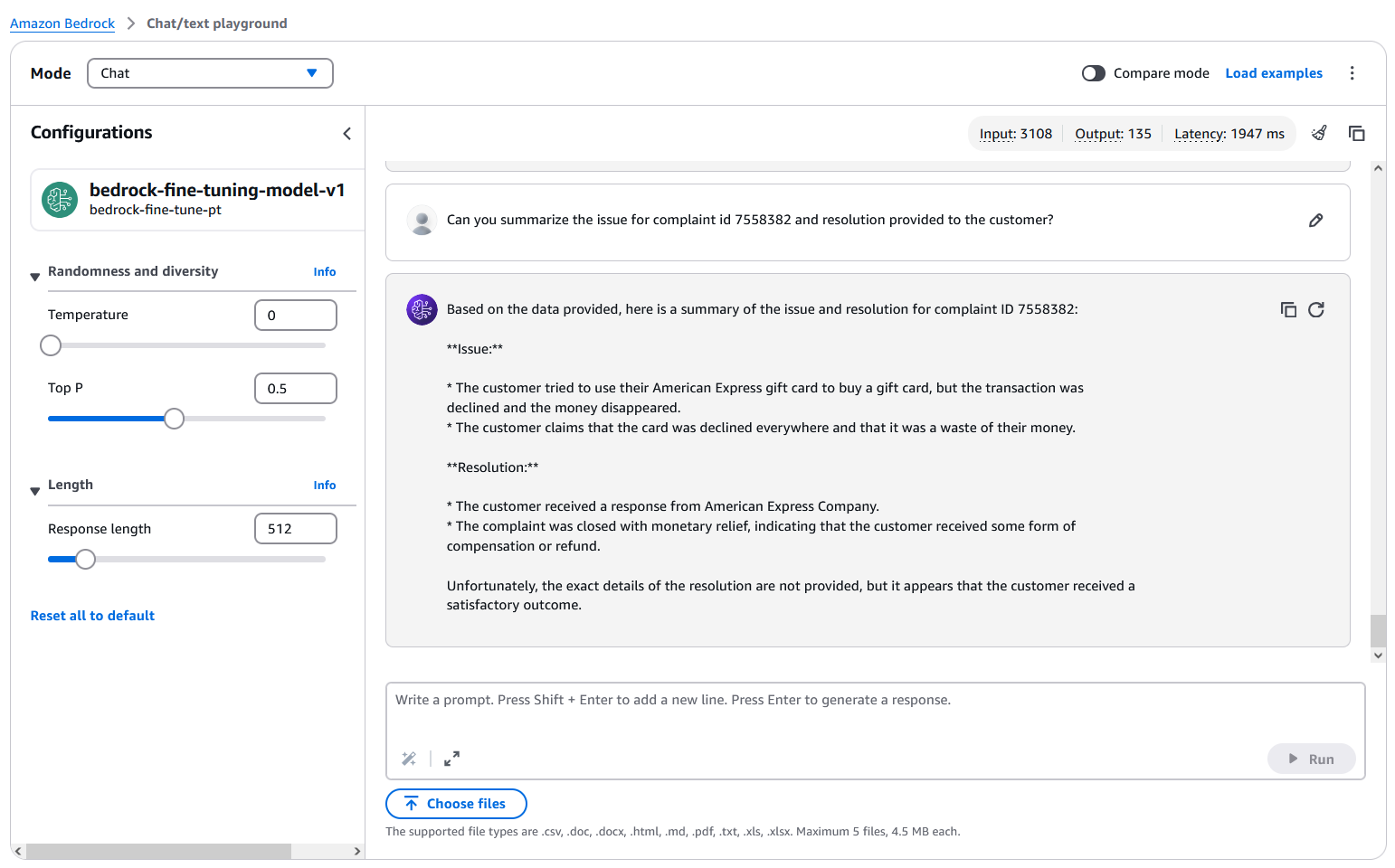The height and width of the screenshot is (868, 1395).
Task: Select the bedrock-fine-tuning-model-v1 model card
Action: (x=198, y=200)
